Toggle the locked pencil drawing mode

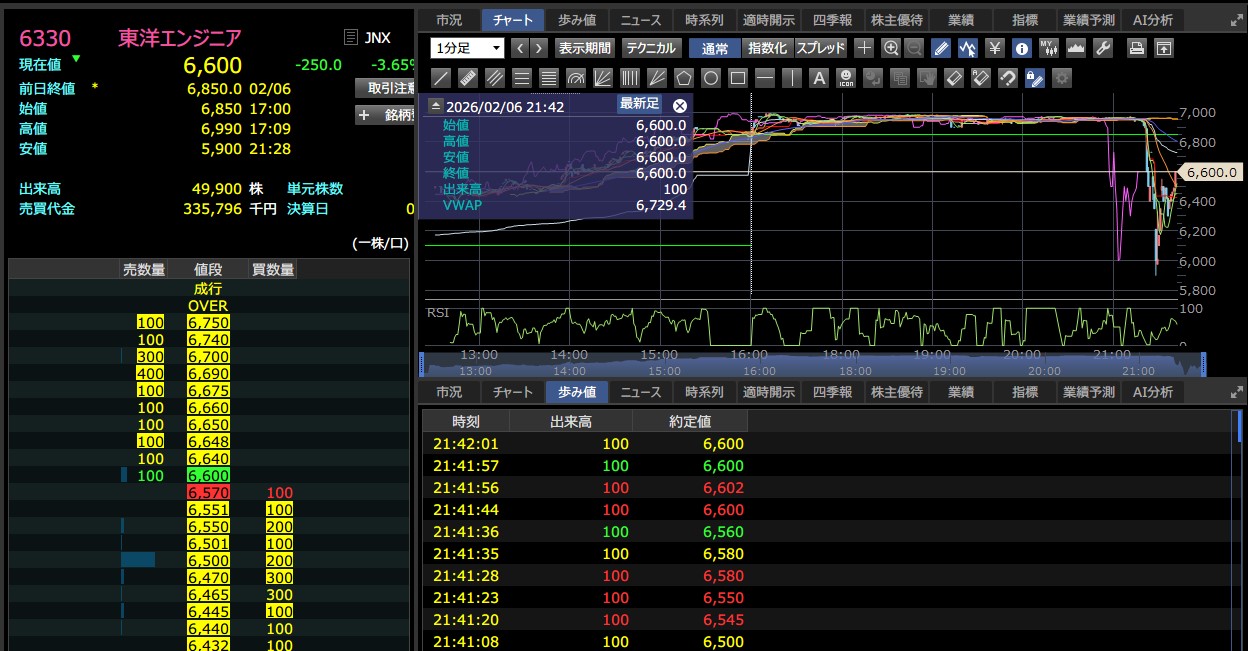click(x=1035, y=77)
